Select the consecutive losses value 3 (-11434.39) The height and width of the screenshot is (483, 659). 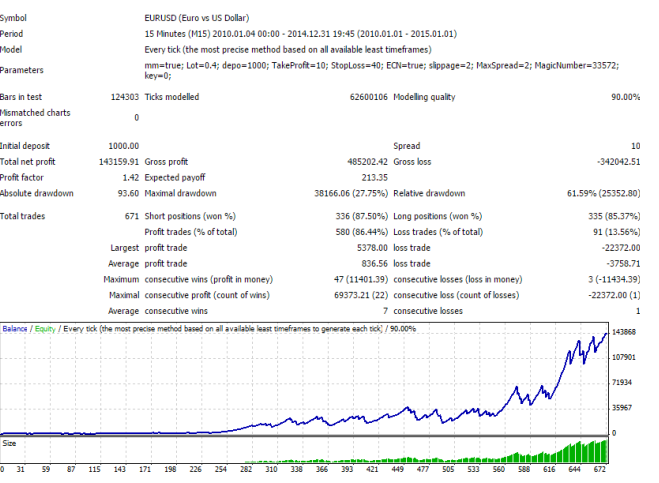pyautogui.click(x=614, y=280)
